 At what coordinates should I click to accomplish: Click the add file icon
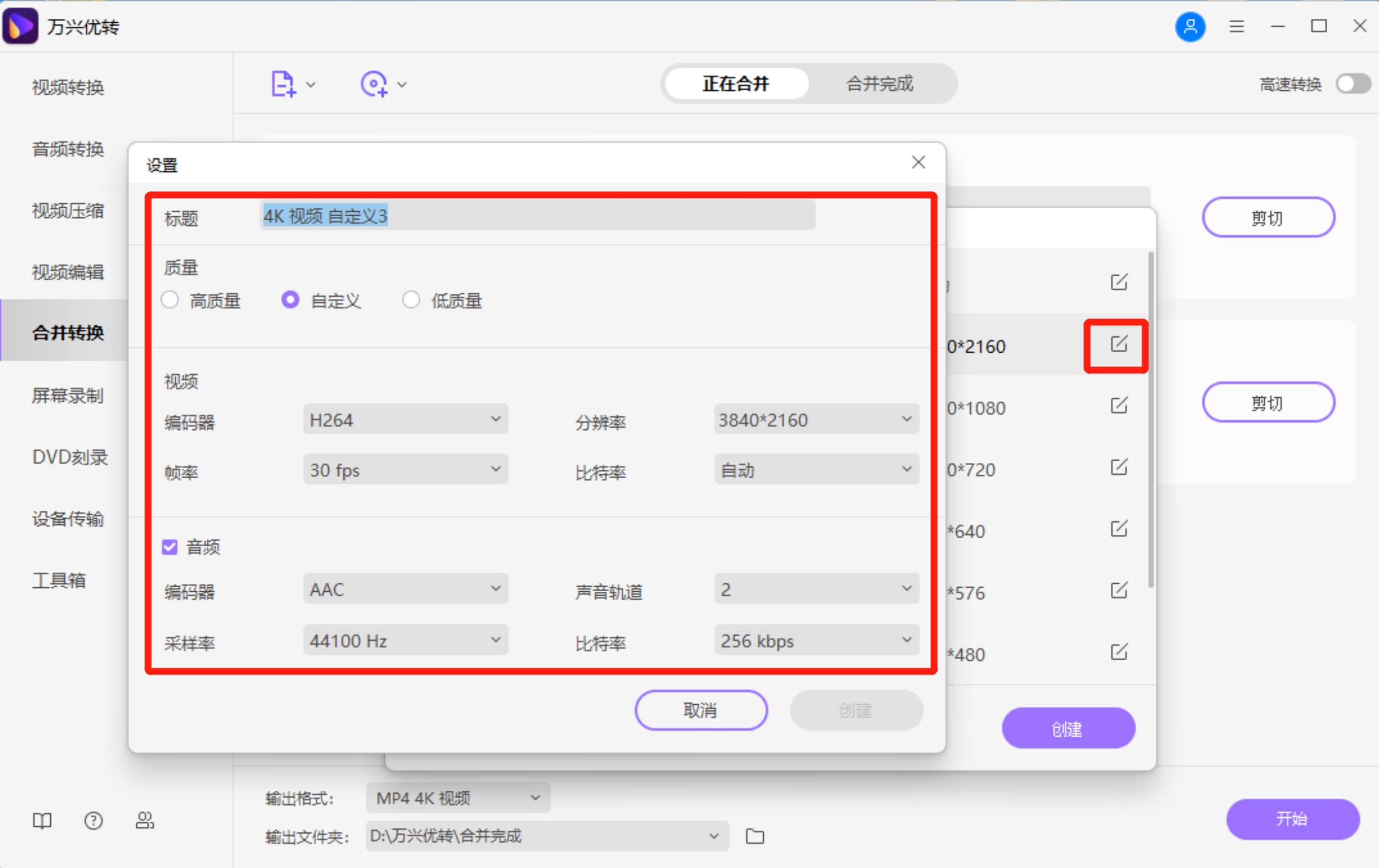(x=284, y=84)
